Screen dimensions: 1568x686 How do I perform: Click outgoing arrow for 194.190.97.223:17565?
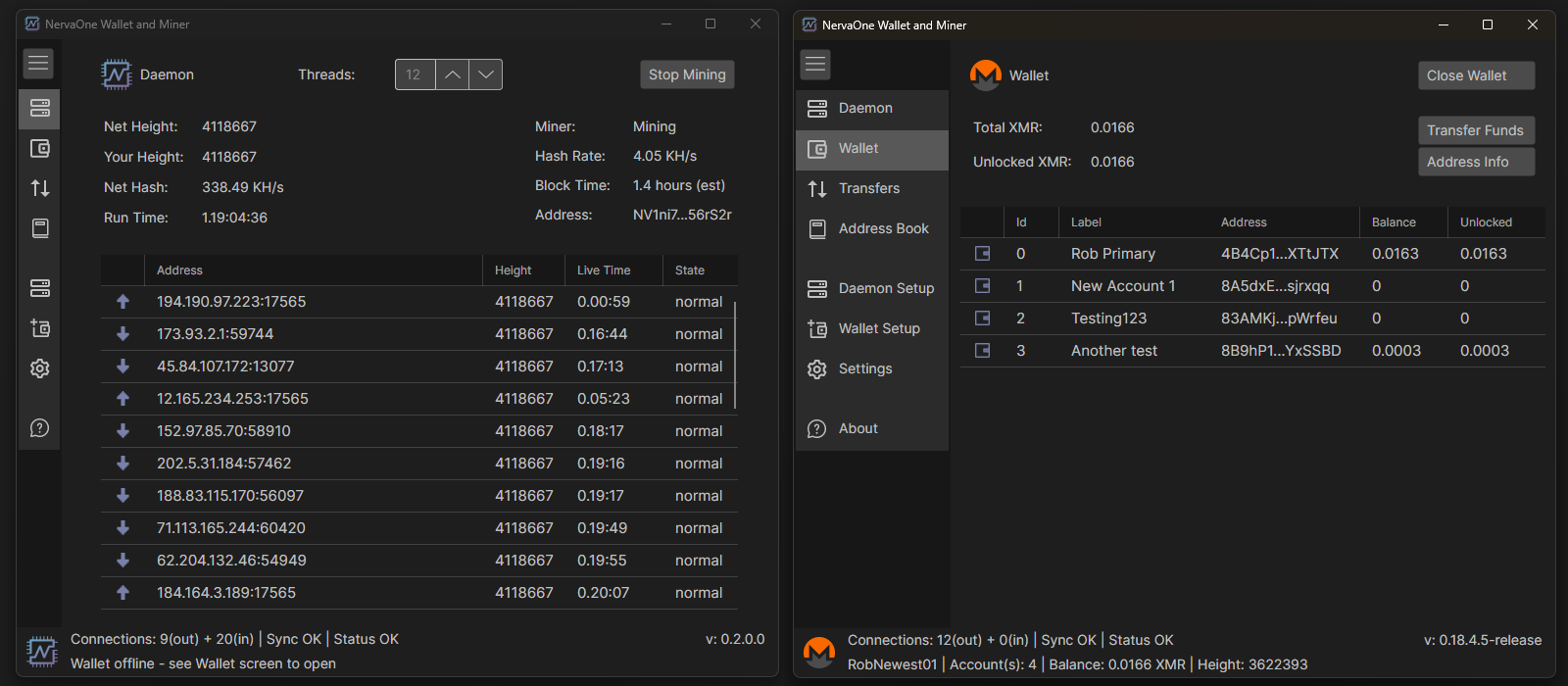[122, 302]
